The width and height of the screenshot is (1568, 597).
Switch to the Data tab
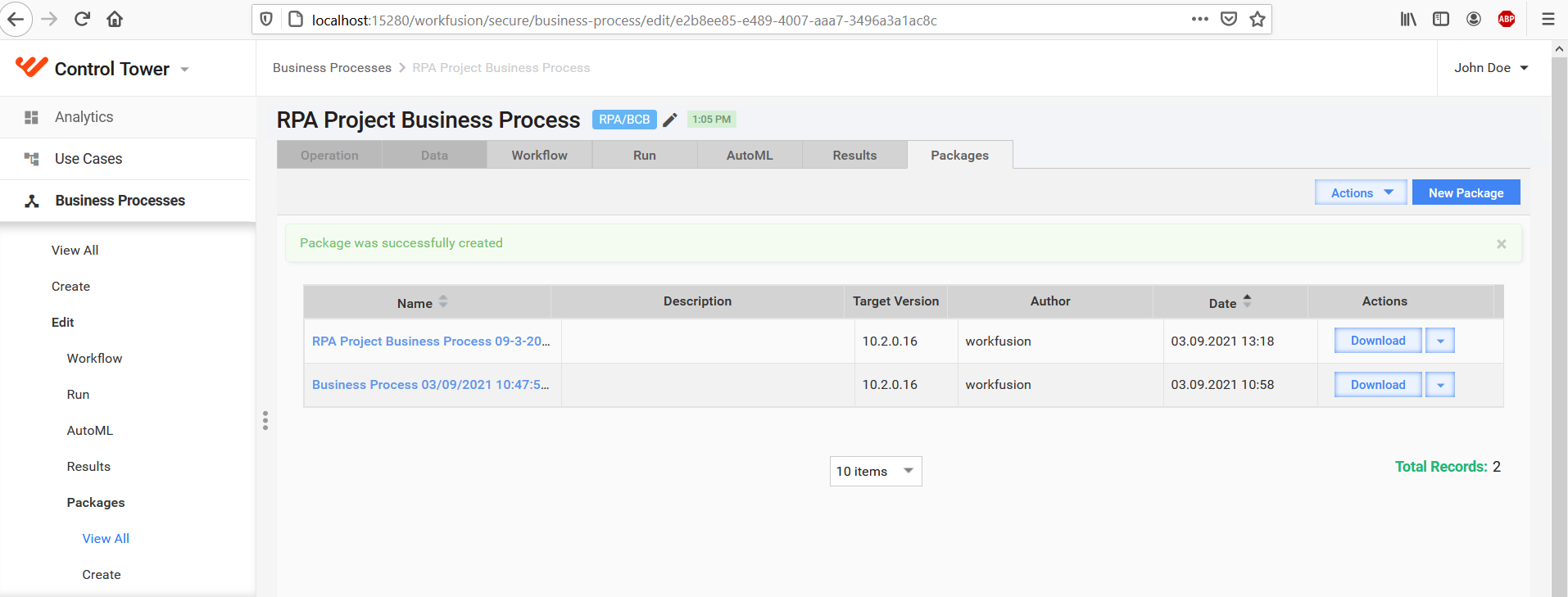point(434,155)
